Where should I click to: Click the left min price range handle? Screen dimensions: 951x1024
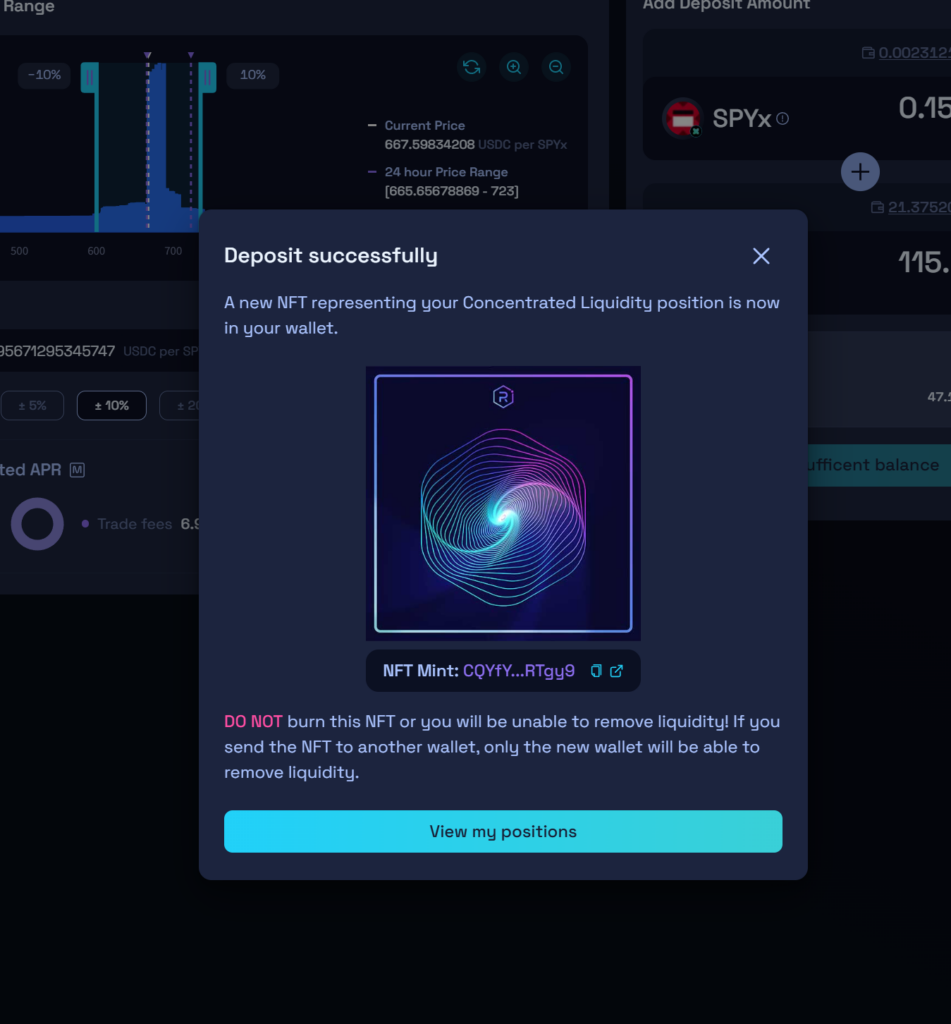pyautogui.click(x=89, y=76)
